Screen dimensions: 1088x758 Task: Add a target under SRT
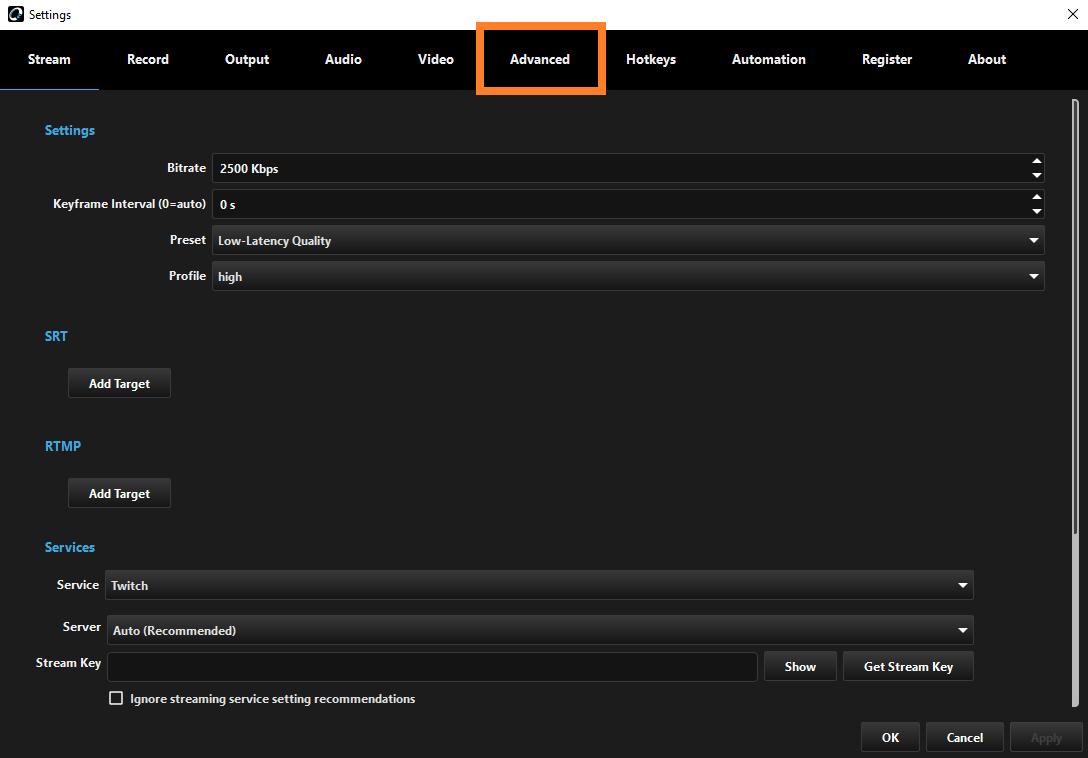pyautogui.click(x=119, y=384)
